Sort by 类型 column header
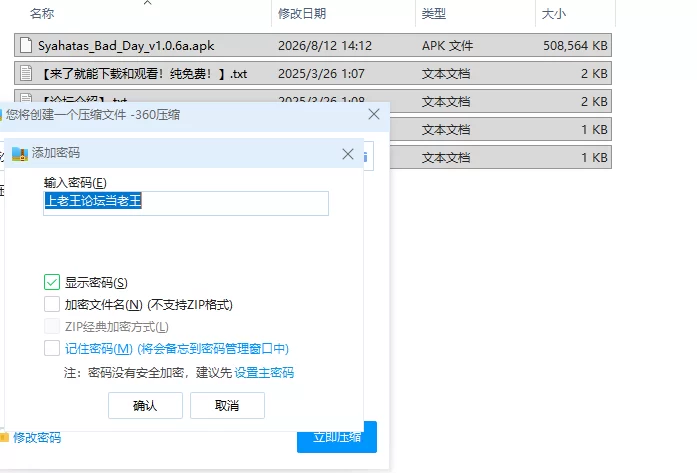697x473 pixels. (433, 13)
